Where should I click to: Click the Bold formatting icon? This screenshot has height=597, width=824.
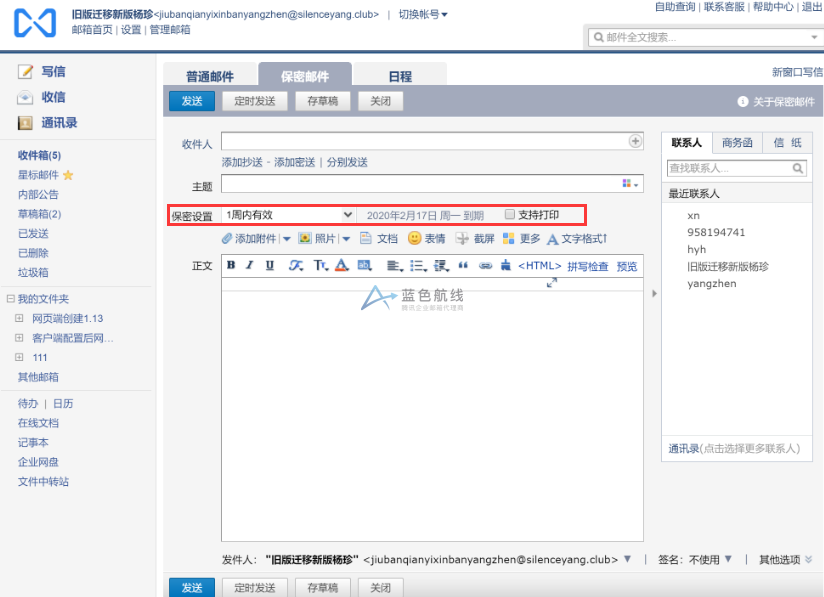[231, 265]
